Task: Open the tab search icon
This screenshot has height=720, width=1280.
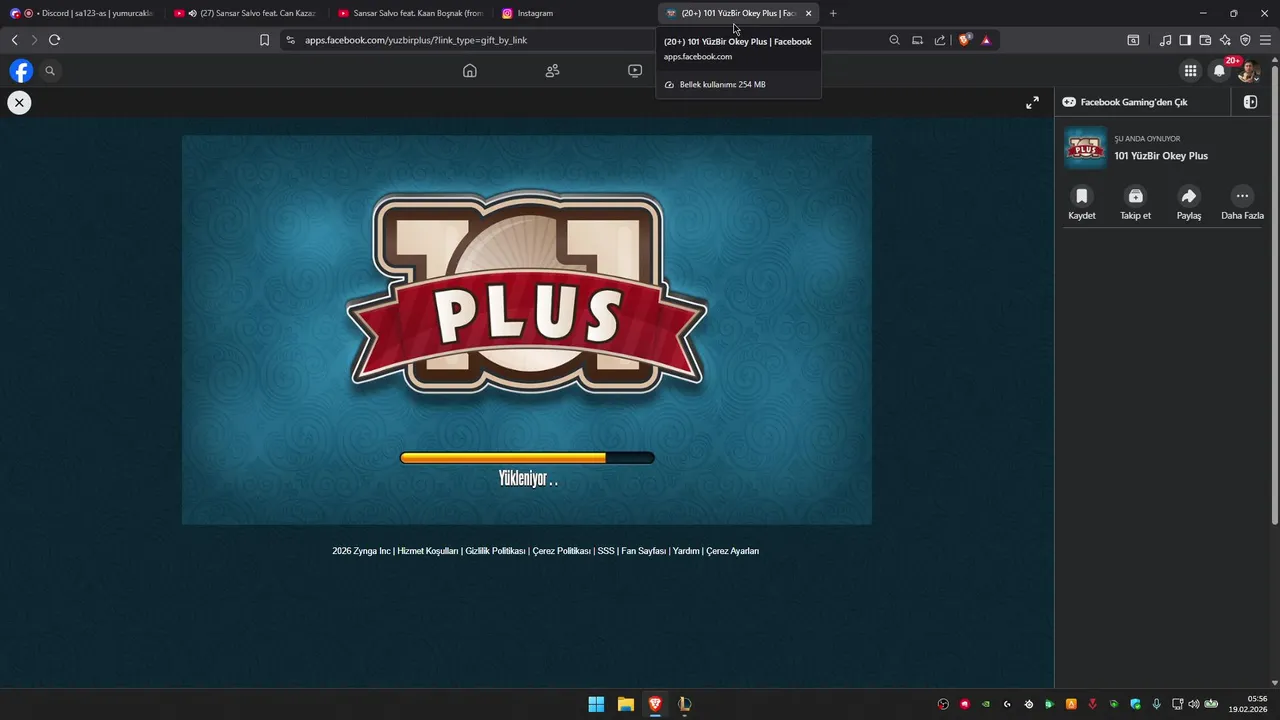Action: pyautogui.click(x=1133, y=40)
